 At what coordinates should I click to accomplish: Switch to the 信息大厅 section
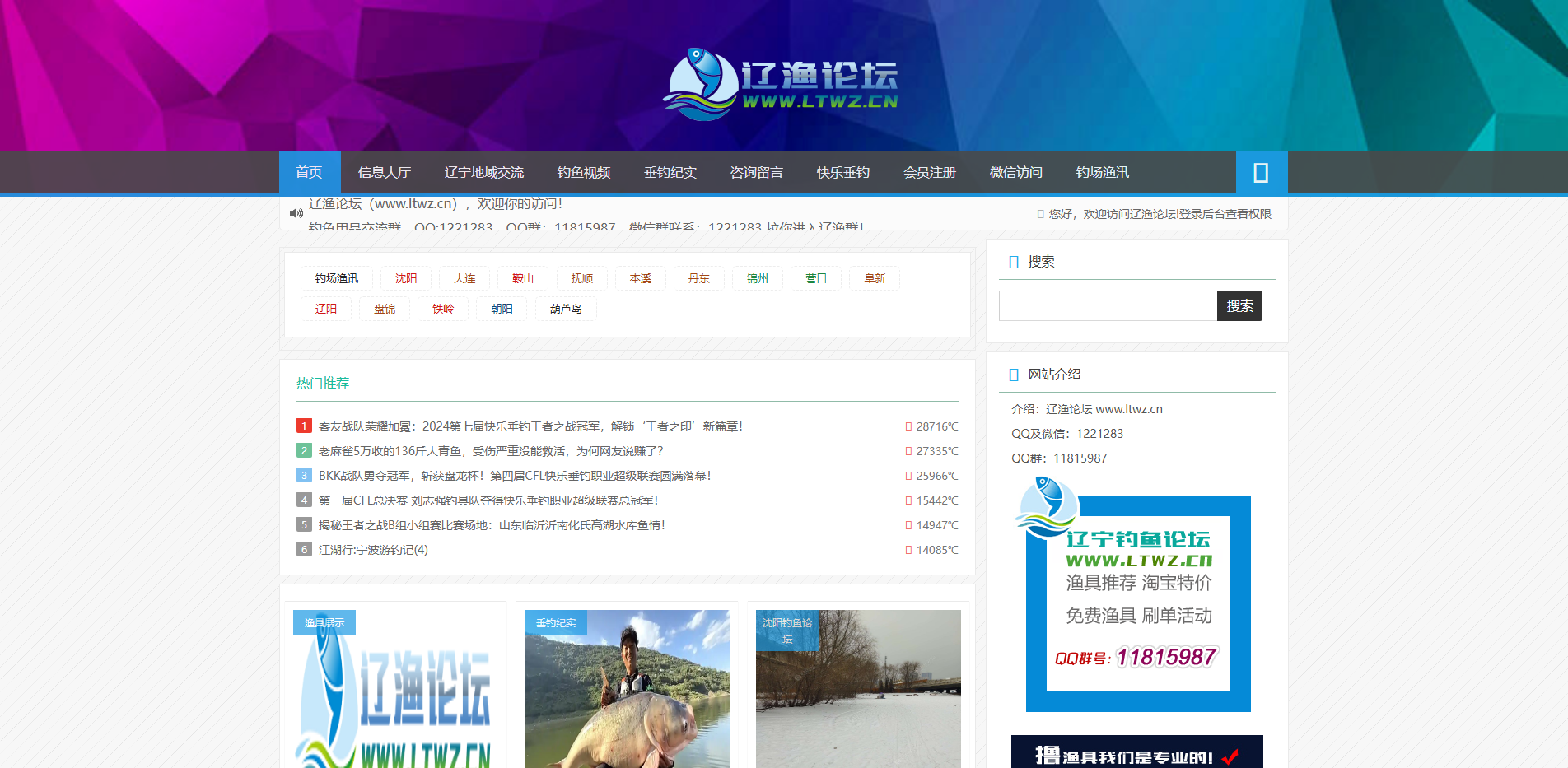click(384, 172)
